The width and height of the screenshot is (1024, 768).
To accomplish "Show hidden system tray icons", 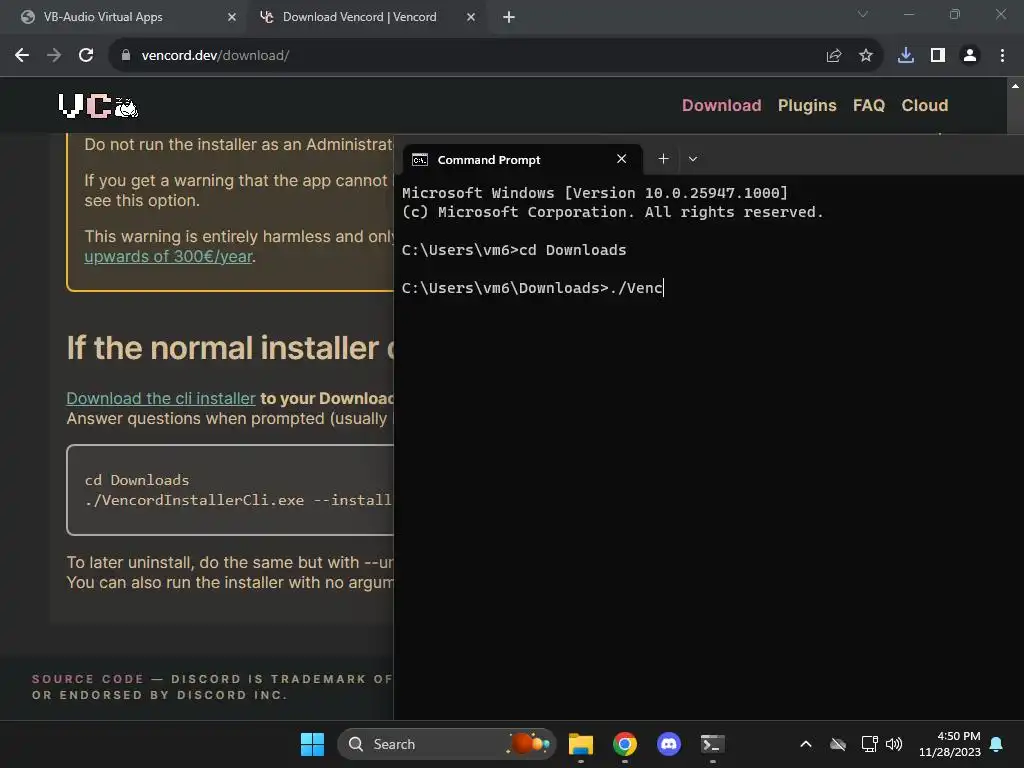I will [806, 744].
